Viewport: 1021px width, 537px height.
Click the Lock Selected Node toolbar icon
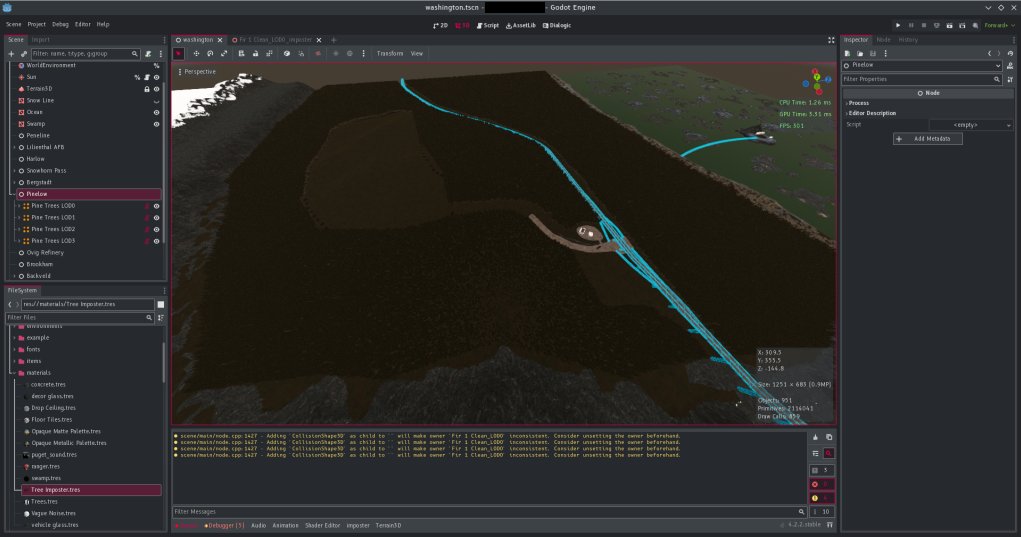tap(255, 53)
